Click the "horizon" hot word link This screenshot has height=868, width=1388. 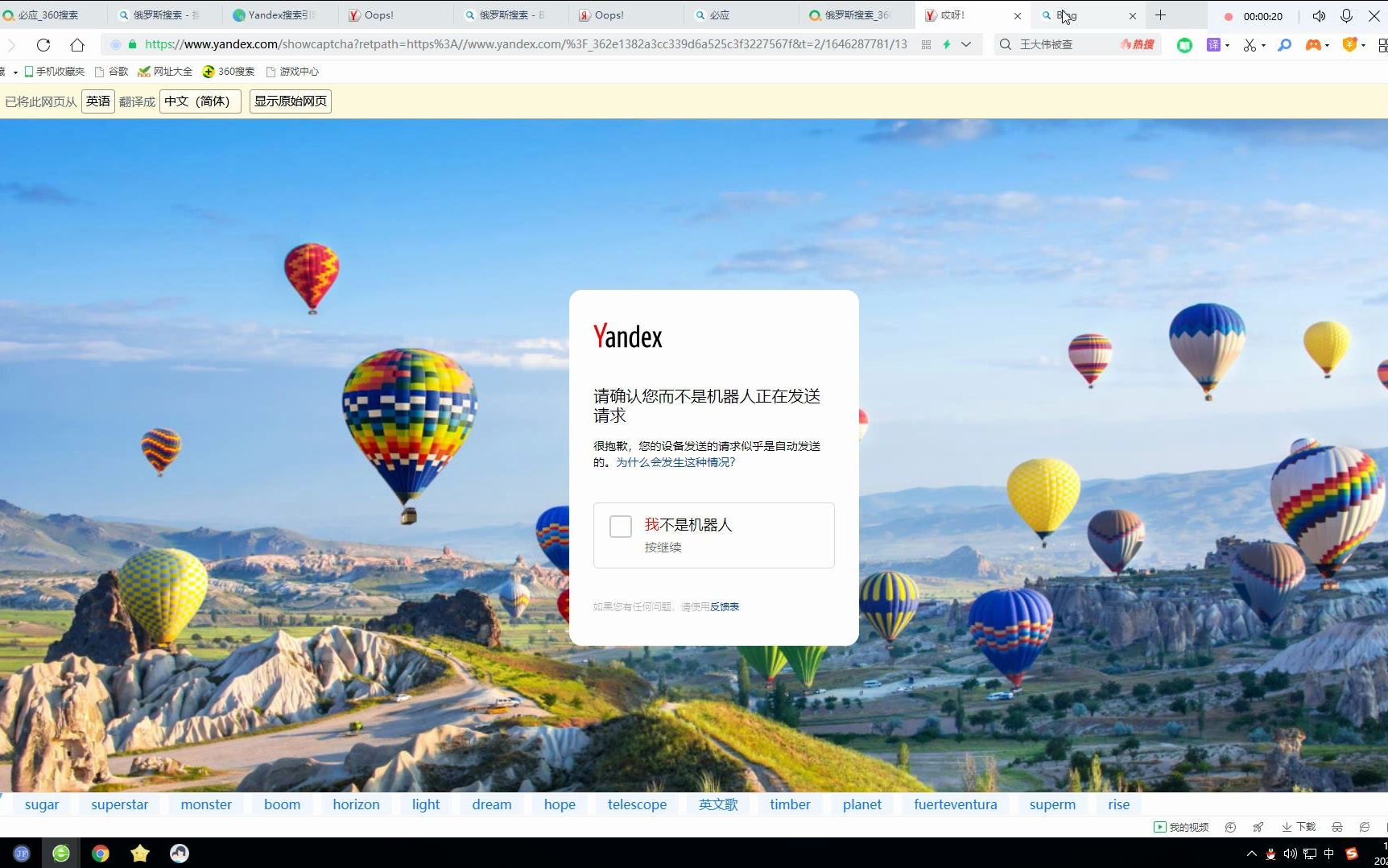[x=356, y=804]
